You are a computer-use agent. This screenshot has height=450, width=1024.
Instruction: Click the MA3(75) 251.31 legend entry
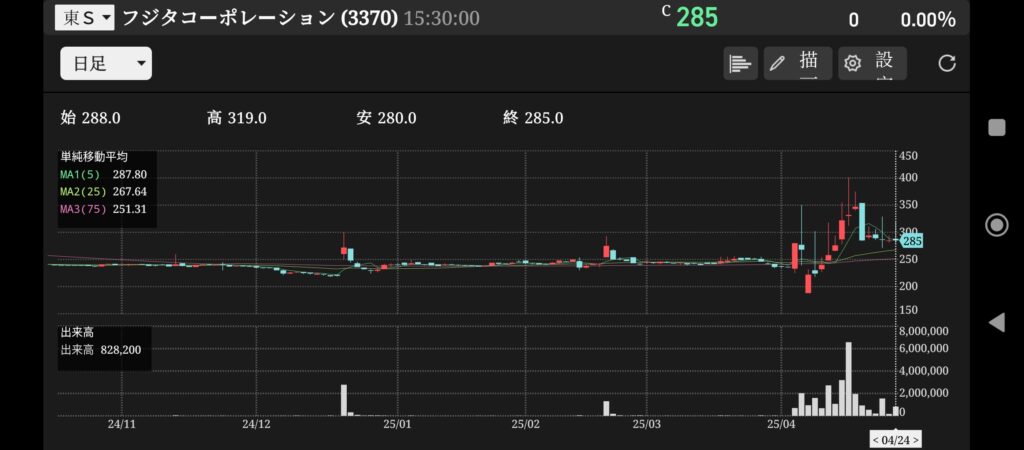click(x=103, y=209)
